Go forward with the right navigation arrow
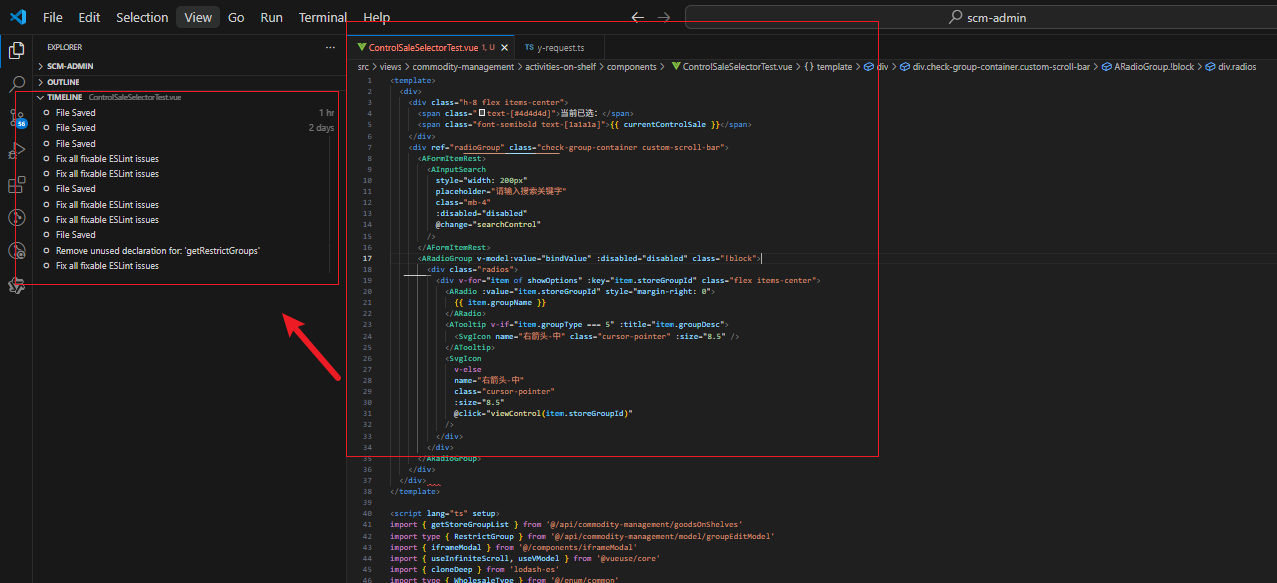The height and width of the screenshot is (583, 1277). (664, 17)
